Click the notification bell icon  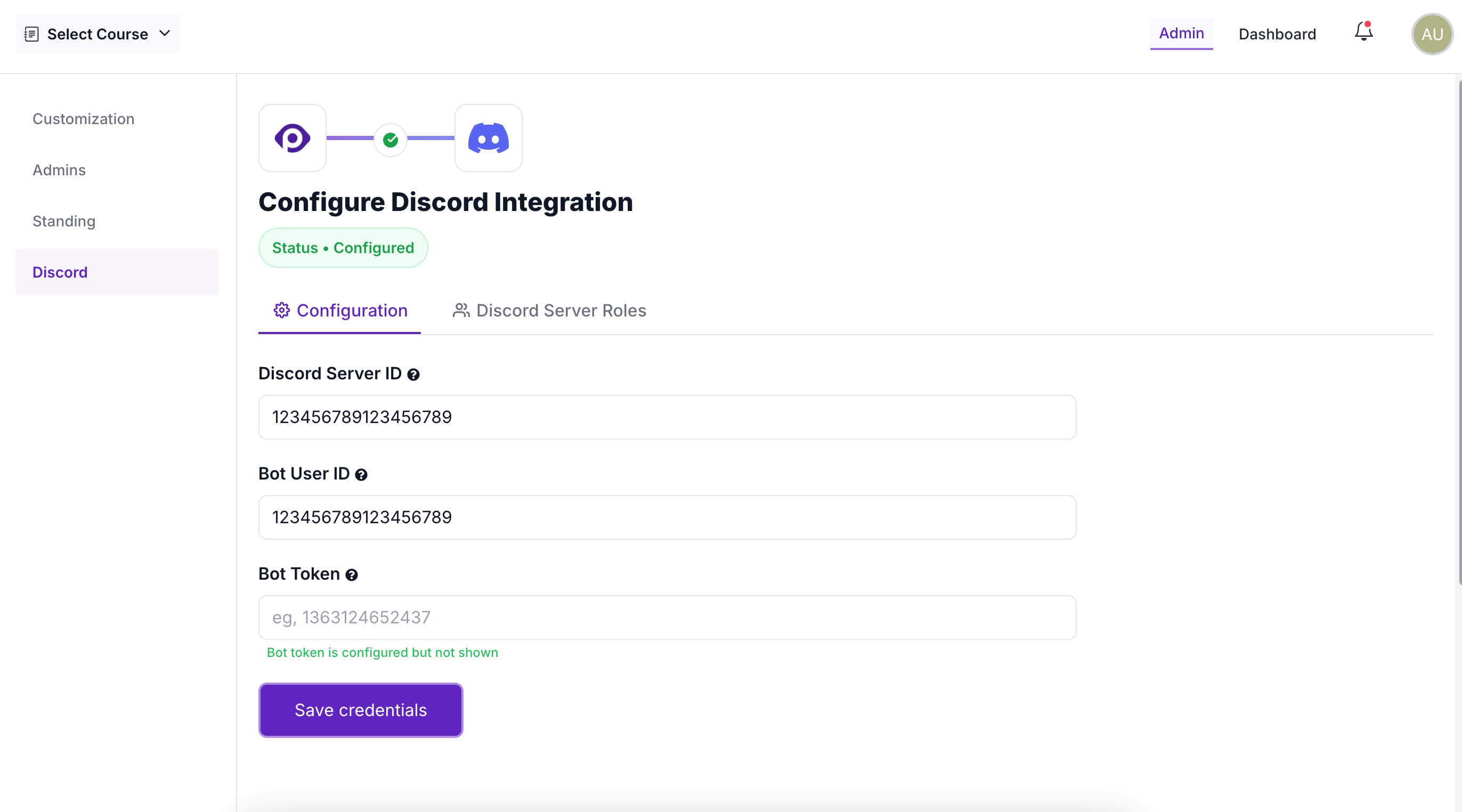pos(1363,33)
